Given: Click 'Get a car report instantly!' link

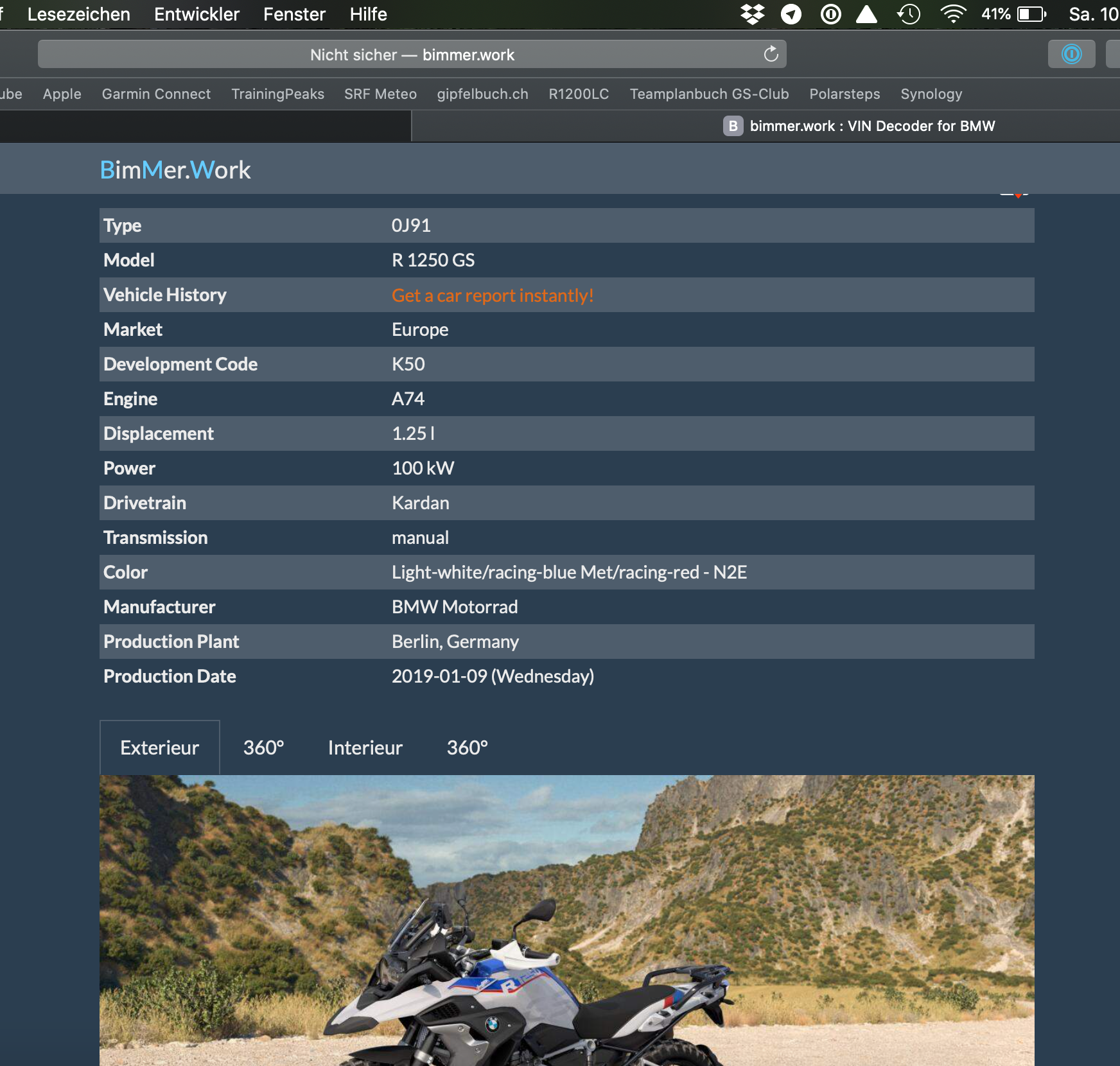Looking at the screenshot, I should 493,295.
